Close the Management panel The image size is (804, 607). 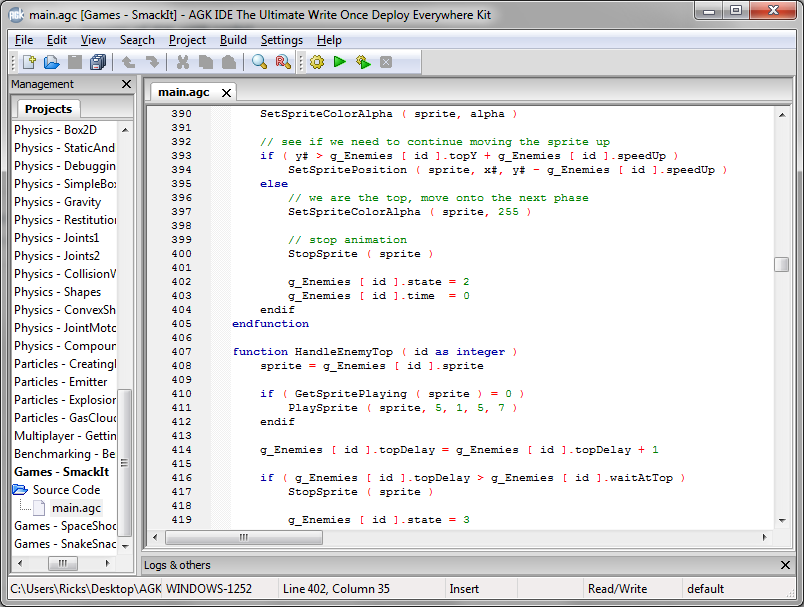(x=126, y=84)
